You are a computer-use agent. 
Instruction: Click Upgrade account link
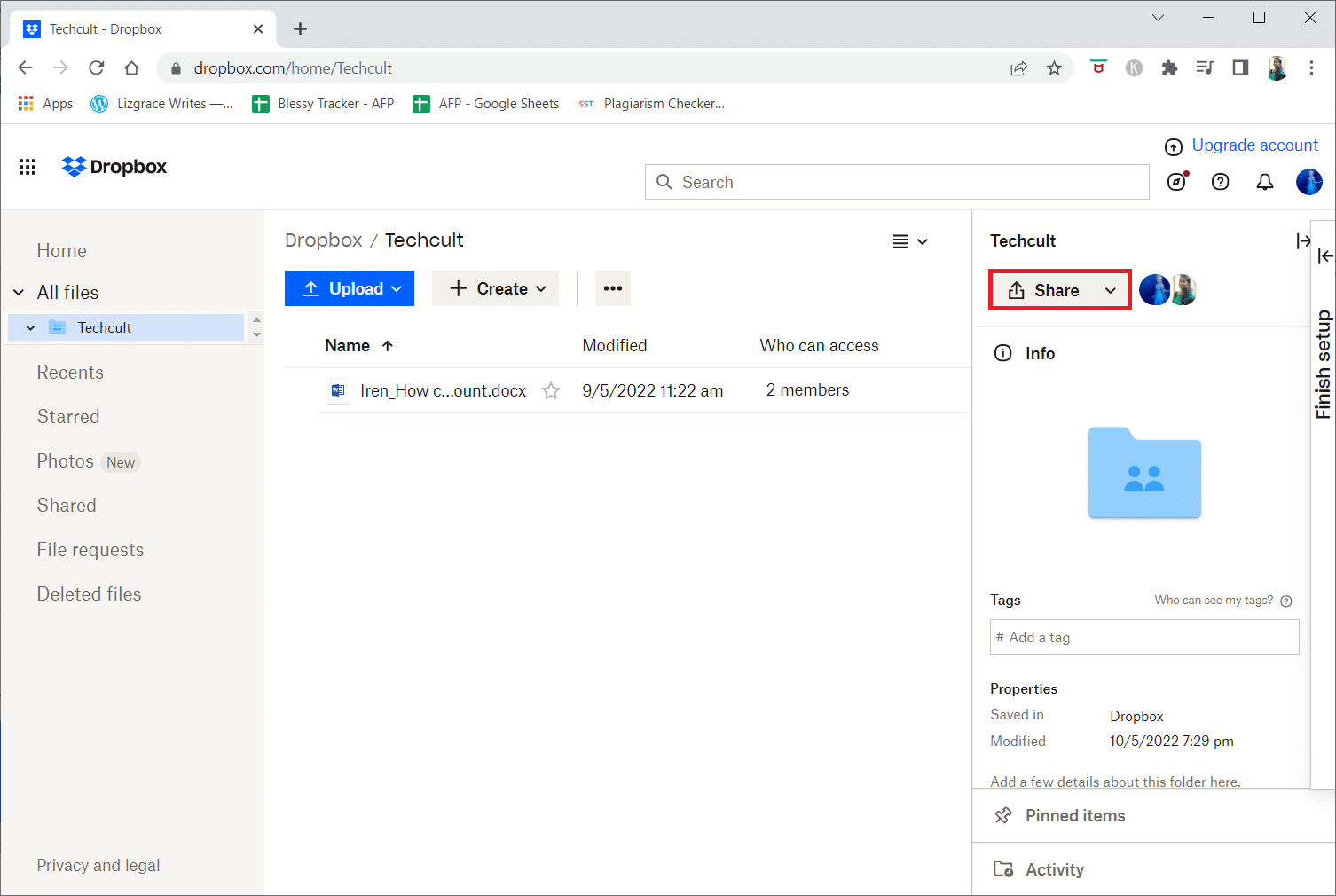[1254, 145]
